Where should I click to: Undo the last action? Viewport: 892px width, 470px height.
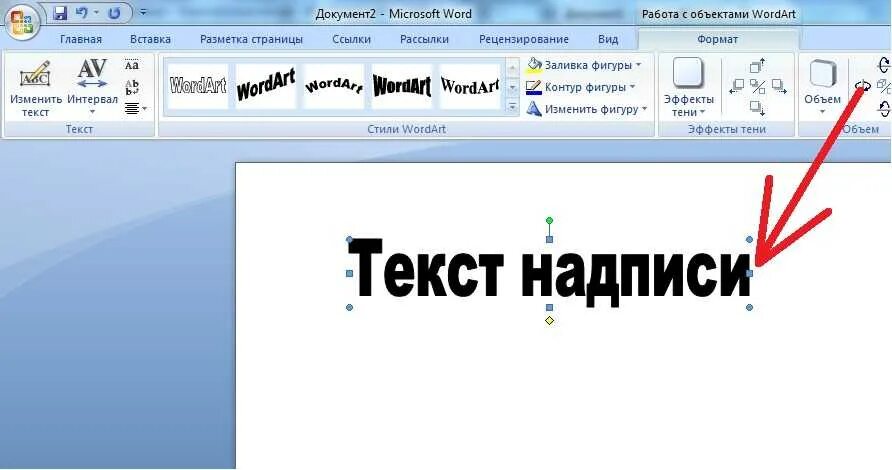tap(82, 13)
